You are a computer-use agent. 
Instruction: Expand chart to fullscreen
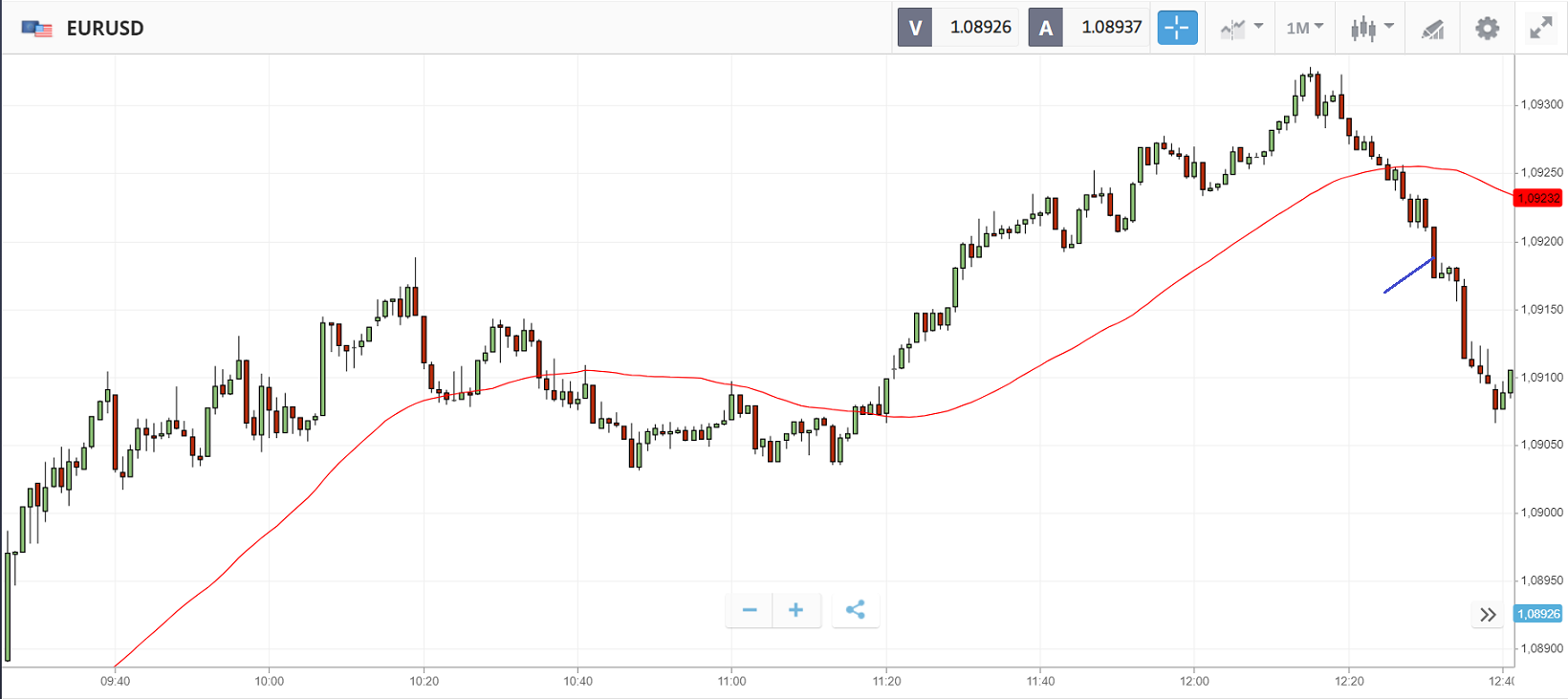coord(1540,29)
